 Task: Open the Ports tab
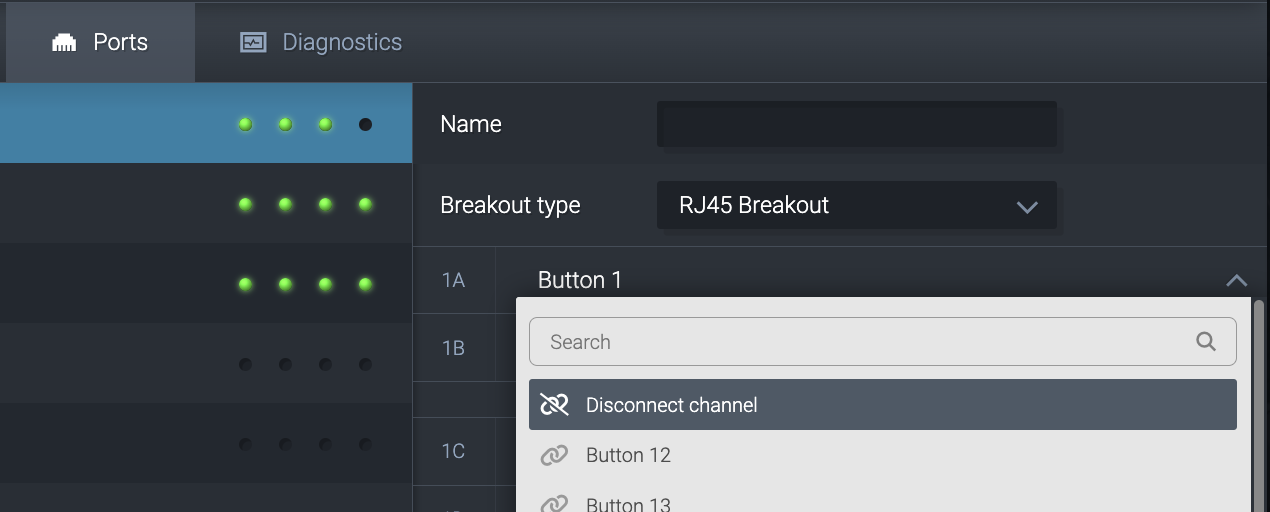pyautogui.click(x=100, y=43)
